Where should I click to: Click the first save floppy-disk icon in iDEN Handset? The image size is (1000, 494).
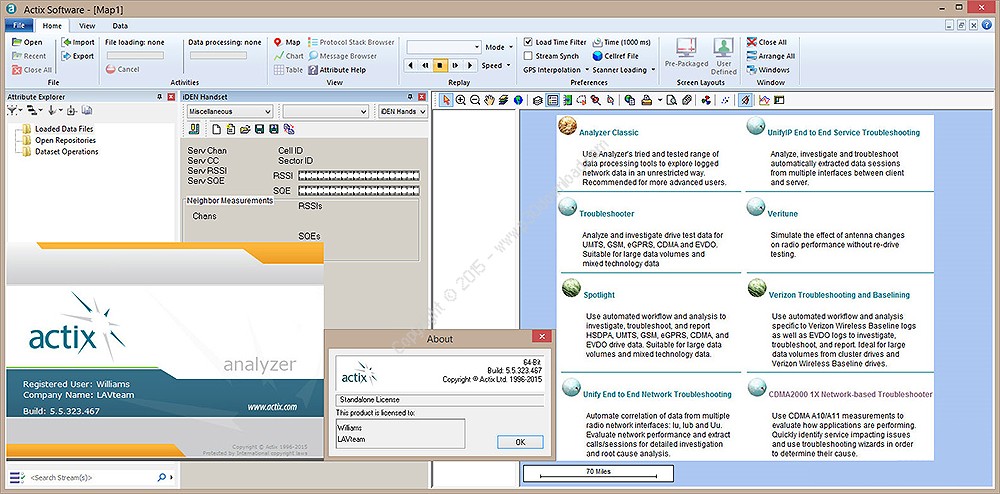(260, 129)
